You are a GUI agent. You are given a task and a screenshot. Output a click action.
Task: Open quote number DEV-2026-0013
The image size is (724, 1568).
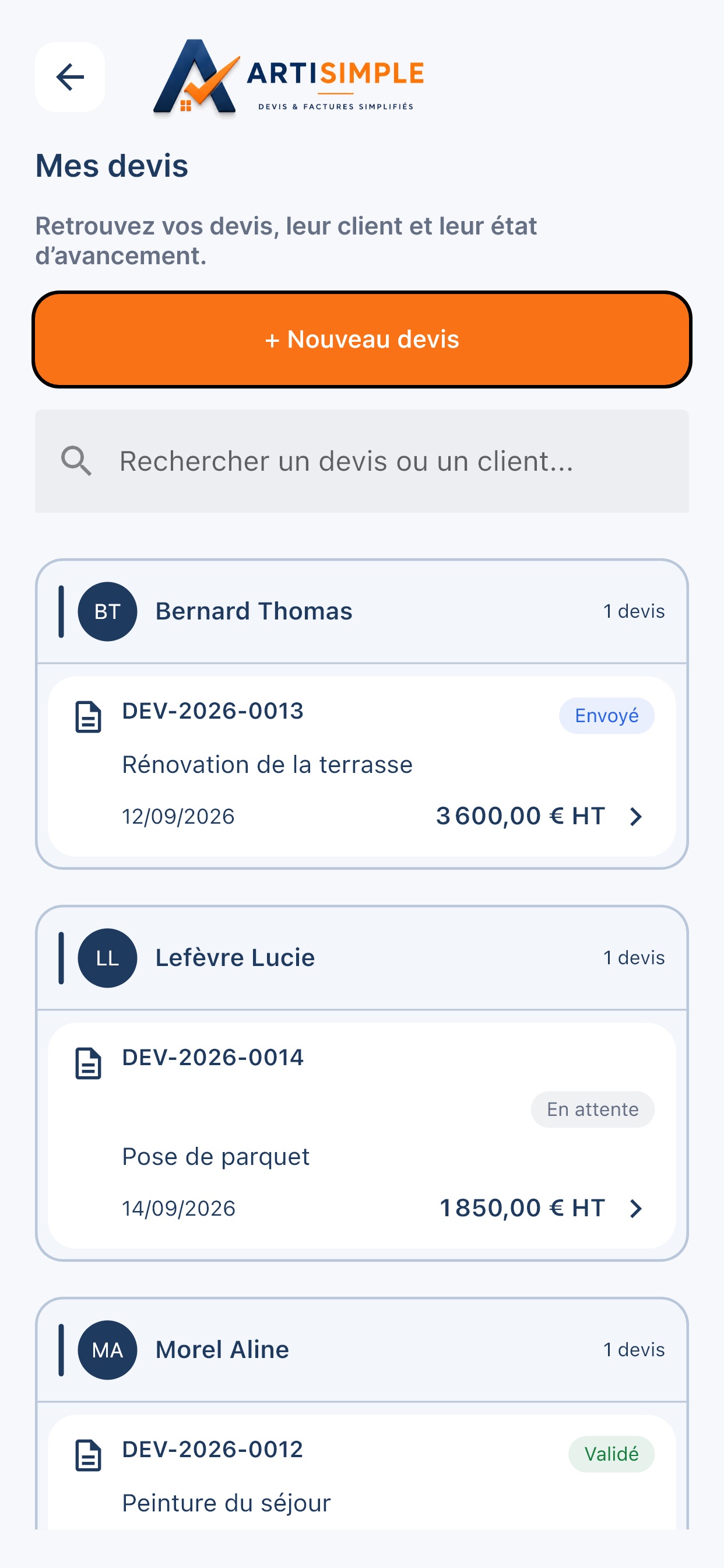[212, 711]
